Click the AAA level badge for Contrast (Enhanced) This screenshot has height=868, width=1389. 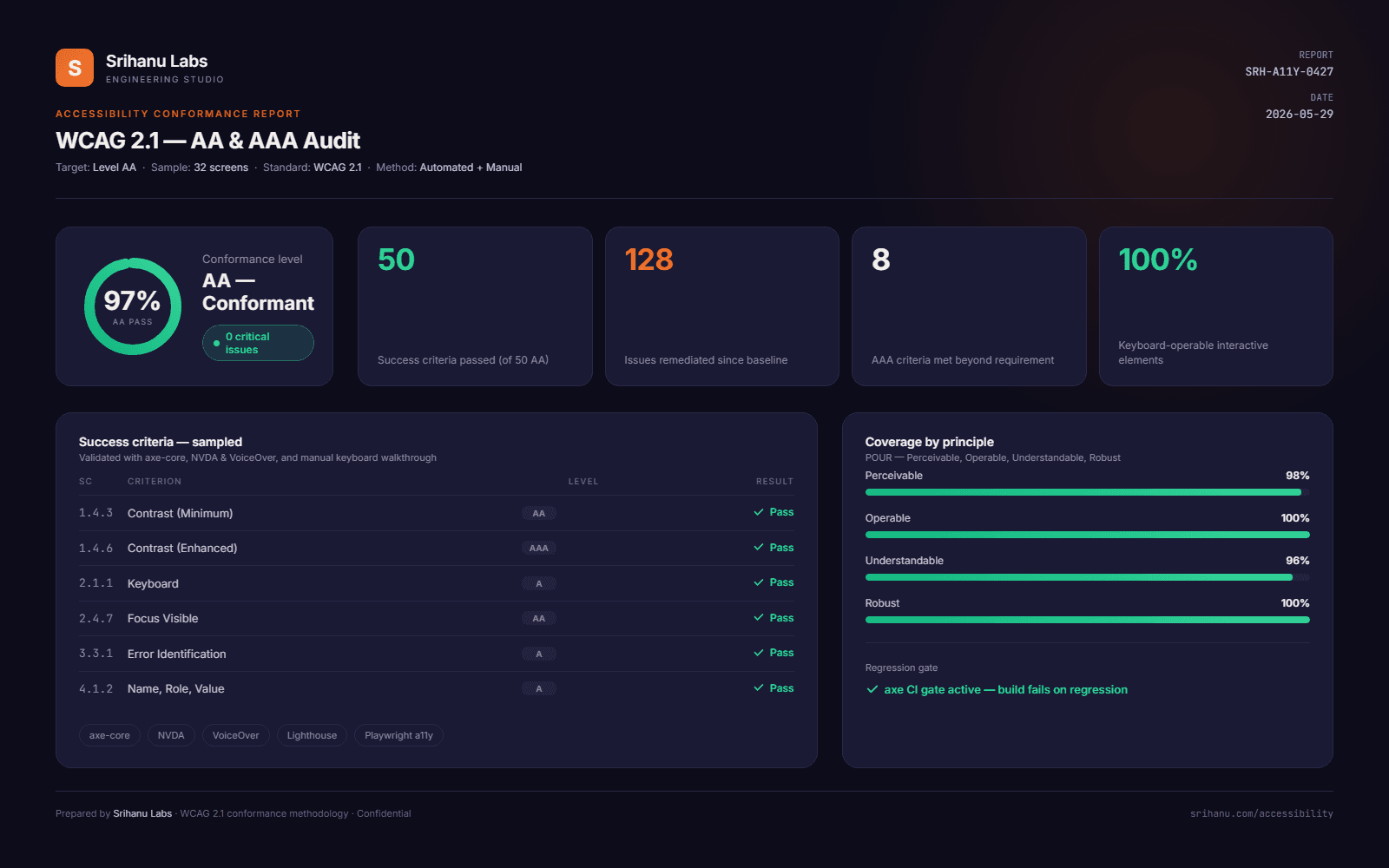(x=539, y=549)
